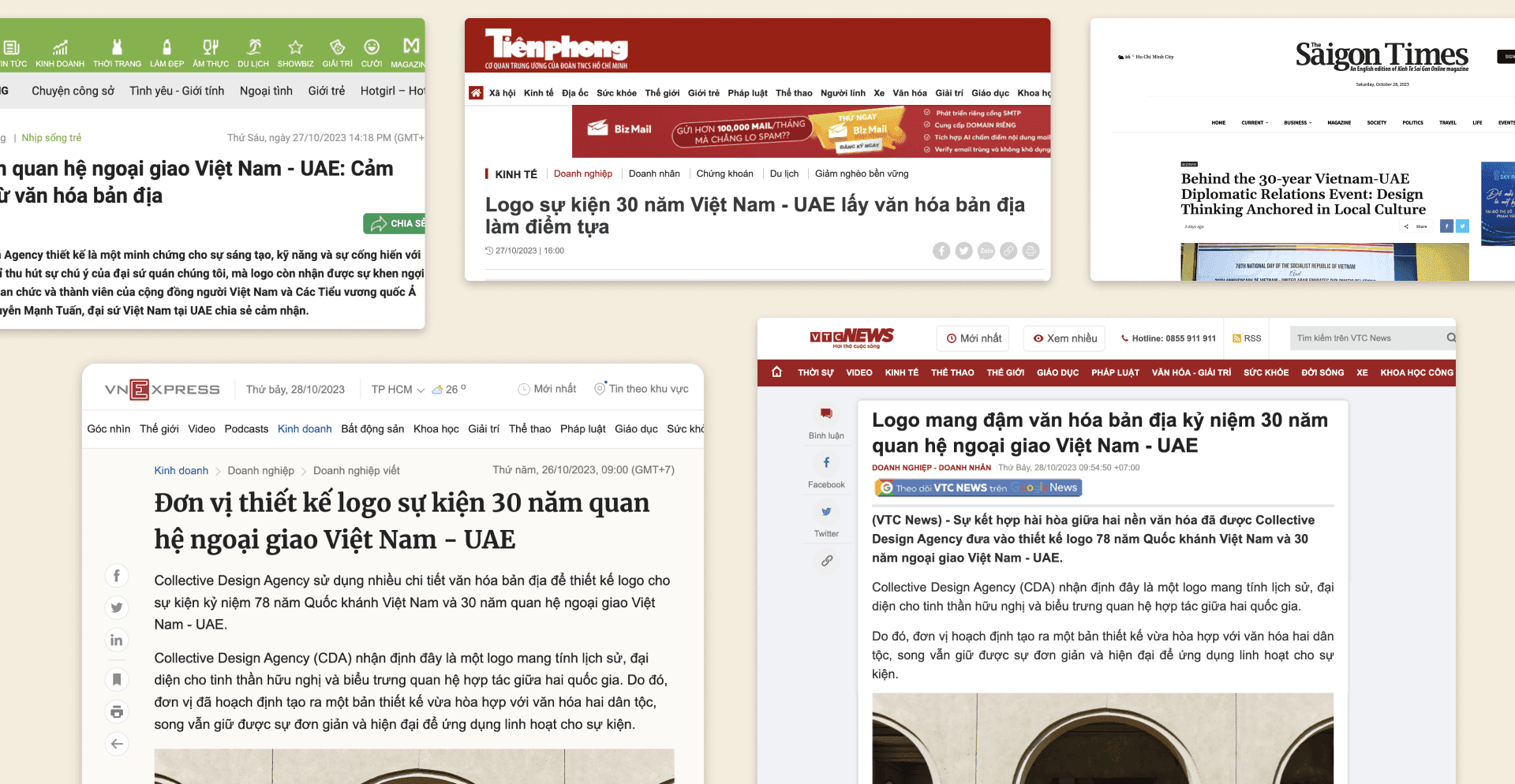The image size is (1515, 784).
Task: Click Share button in Saigon Times
Action: [1415, 226]
